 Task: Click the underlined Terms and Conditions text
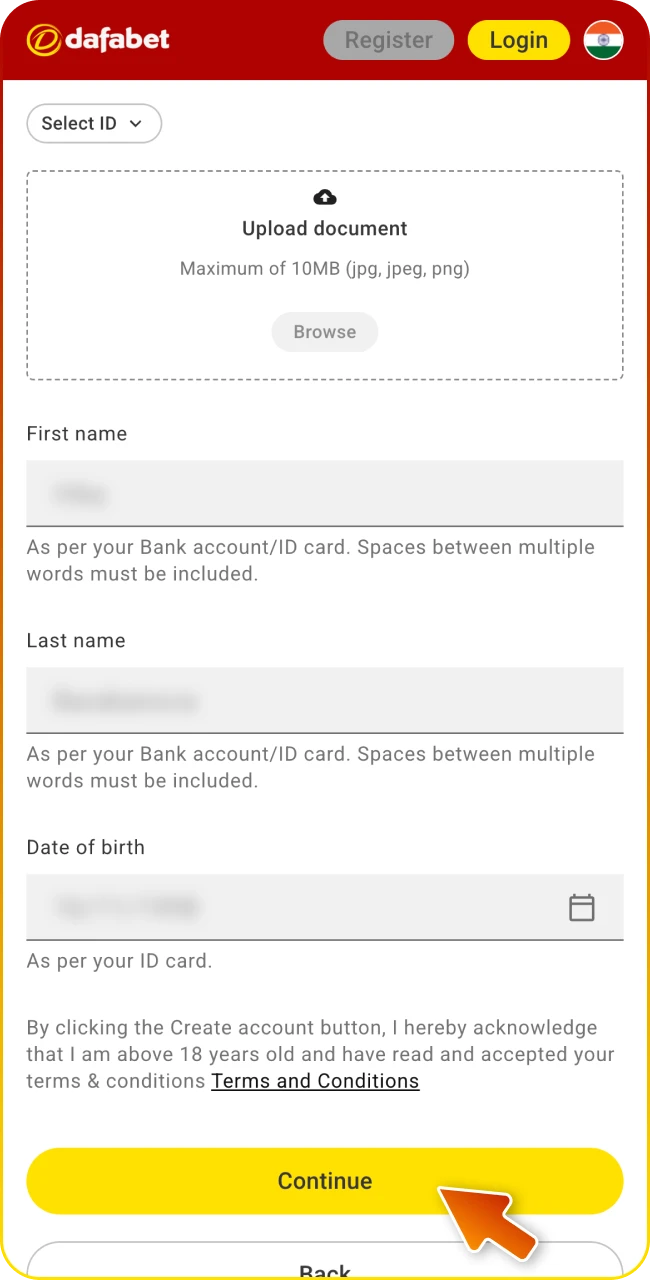(315, 1081)
